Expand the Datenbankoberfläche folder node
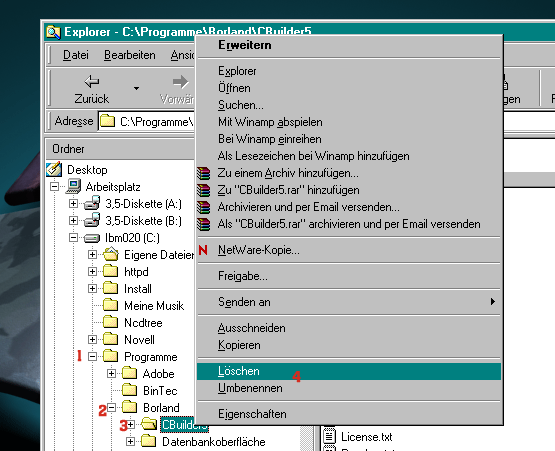555x451 pixels. 131,441
